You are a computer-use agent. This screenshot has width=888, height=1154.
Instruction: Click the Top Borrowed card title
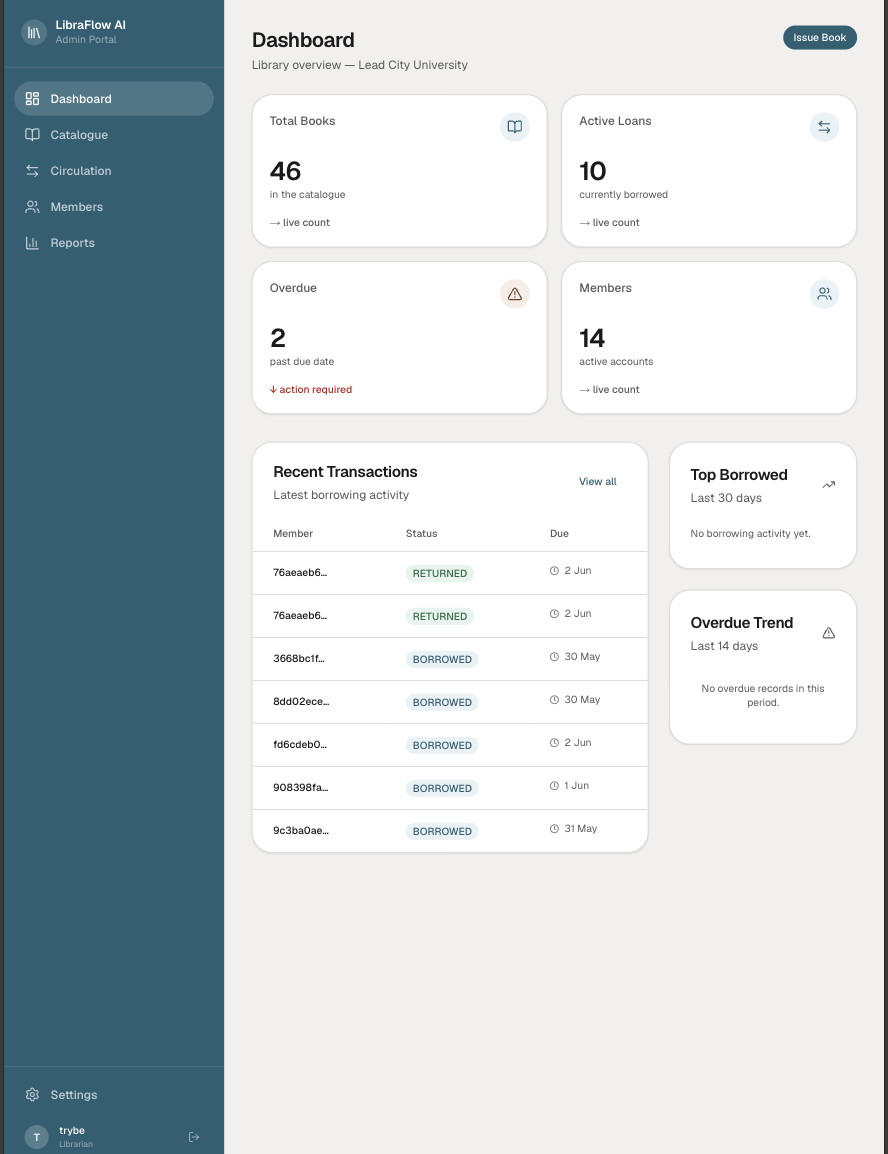point(739,475)
